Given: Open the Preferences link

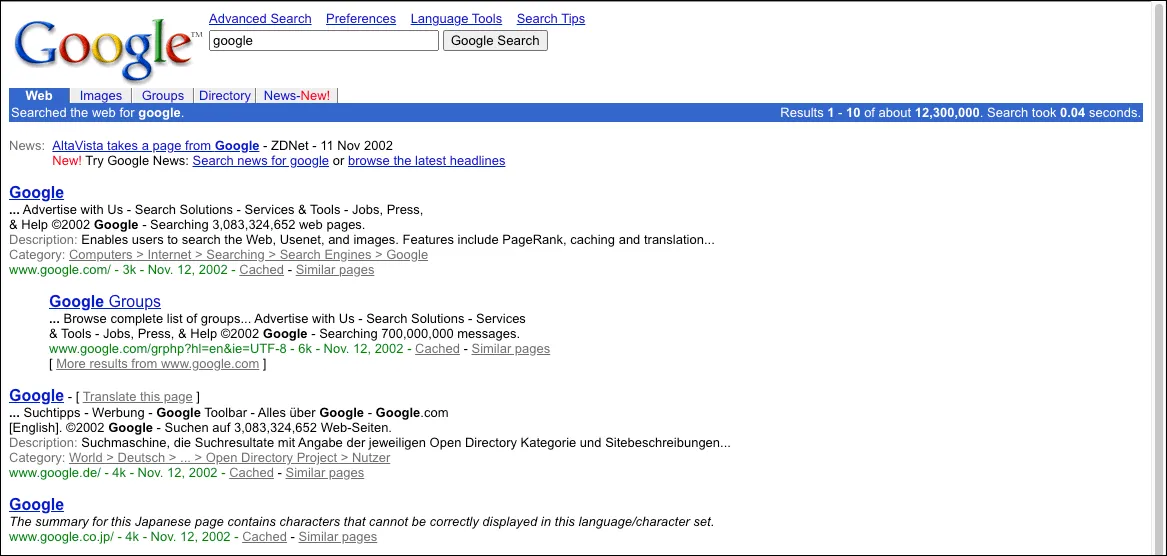Looking at the screenshot, I should point(361,19).
